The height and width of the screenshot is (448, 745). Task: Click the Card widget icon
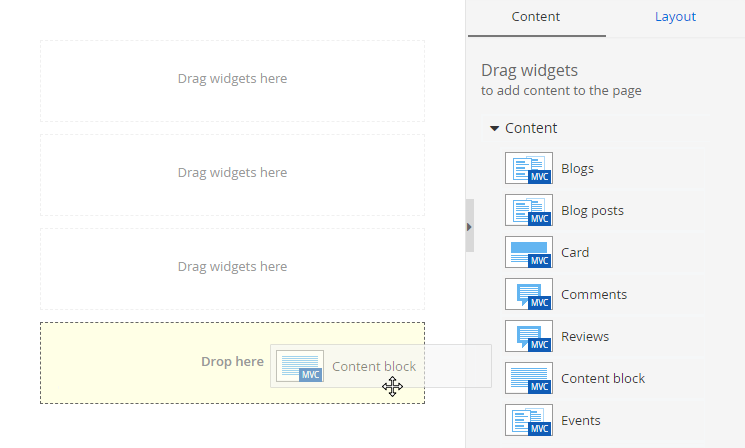pos(528,252)
